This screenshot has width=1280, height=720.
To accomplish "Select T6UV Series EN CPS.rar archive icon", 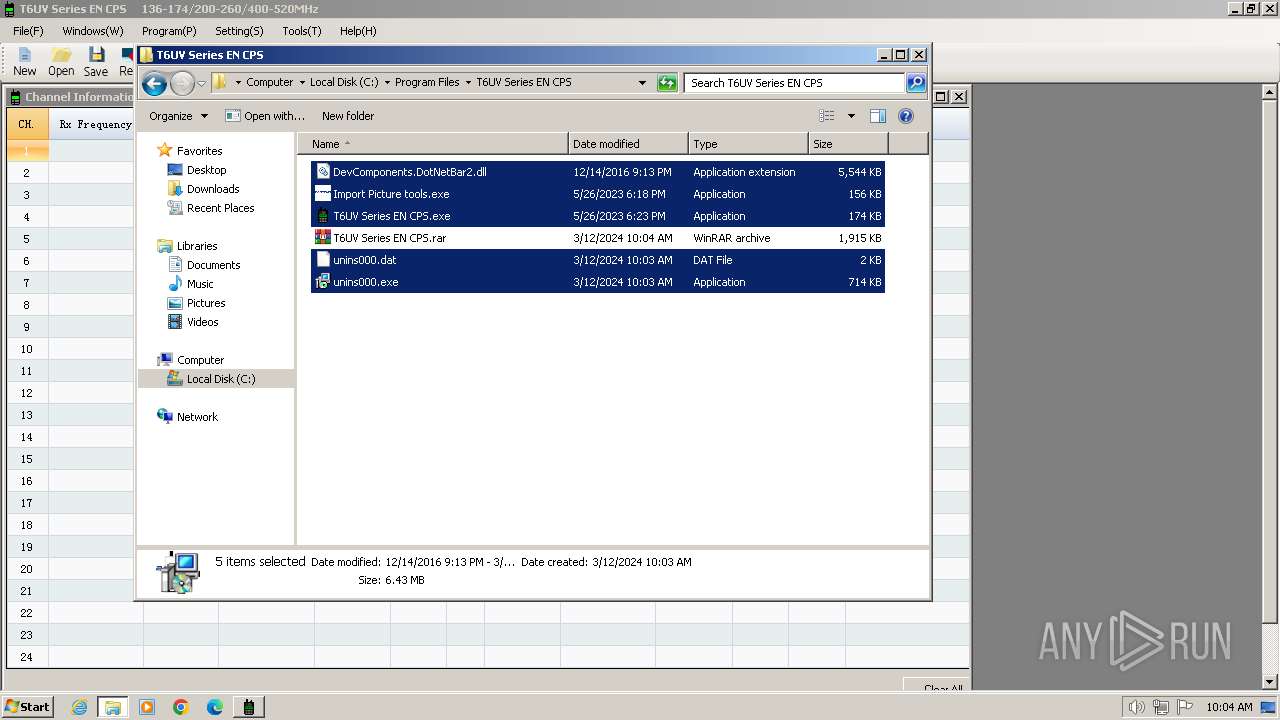I will [x=323, y=238].
